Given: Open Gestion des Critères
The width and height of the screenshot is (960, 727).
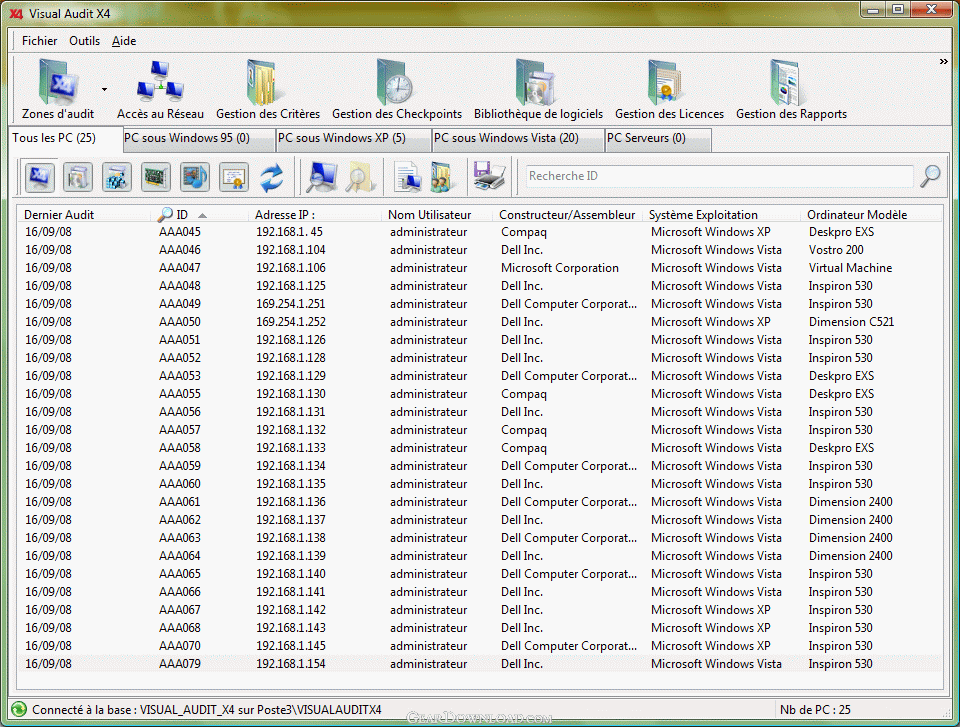Looking at the screenshot, I should (268, 89).
